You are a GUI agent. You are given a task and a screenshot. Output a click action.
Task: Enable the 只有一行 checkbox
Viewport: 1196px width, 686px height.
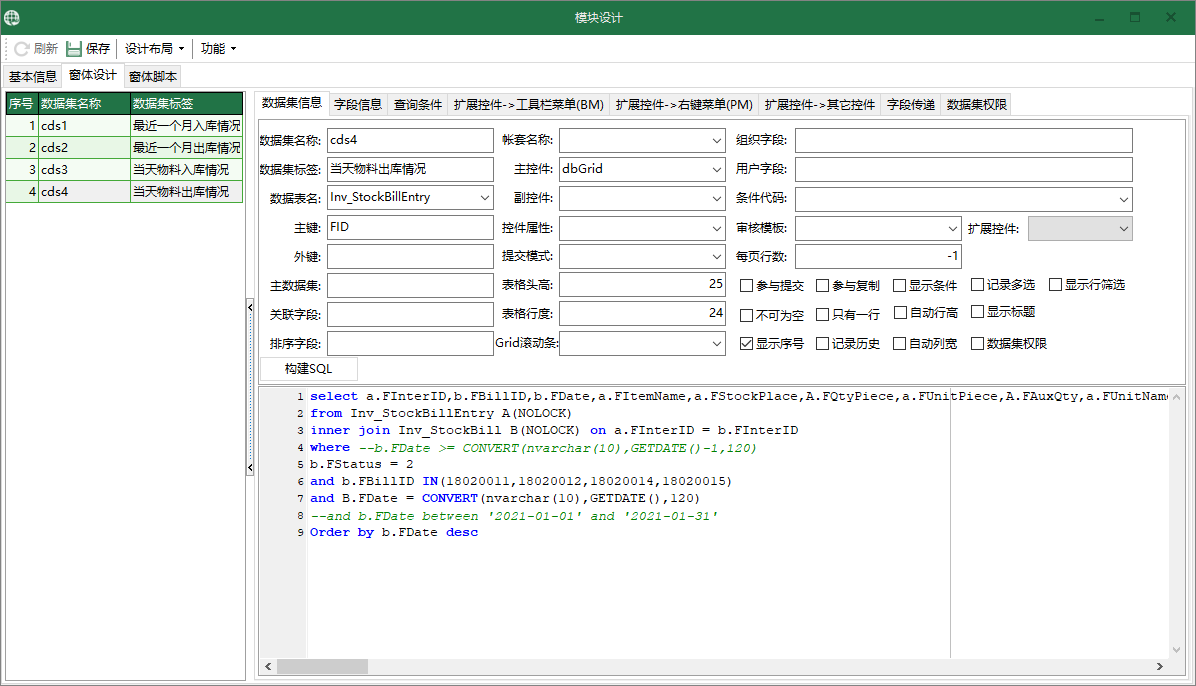[x=822, y=314]
